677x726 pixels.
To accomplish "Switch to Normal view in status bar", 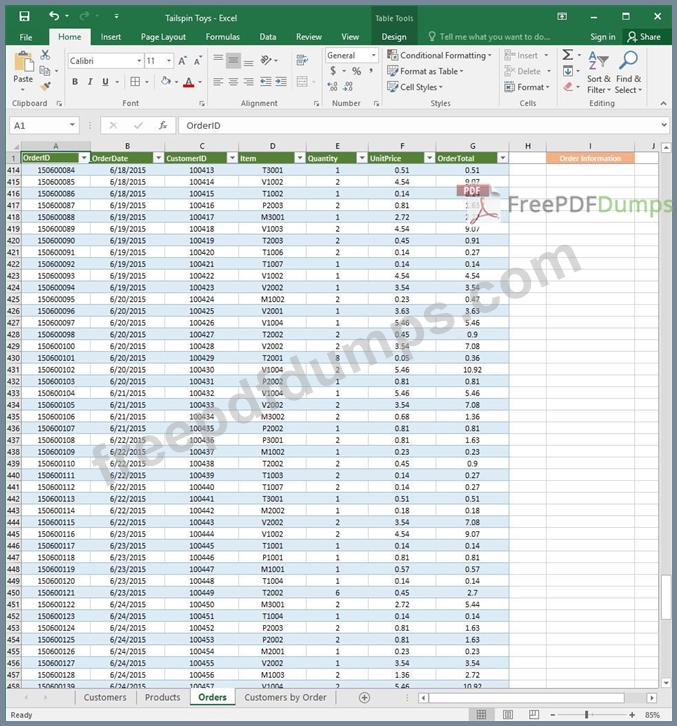I will pos(481,714).
